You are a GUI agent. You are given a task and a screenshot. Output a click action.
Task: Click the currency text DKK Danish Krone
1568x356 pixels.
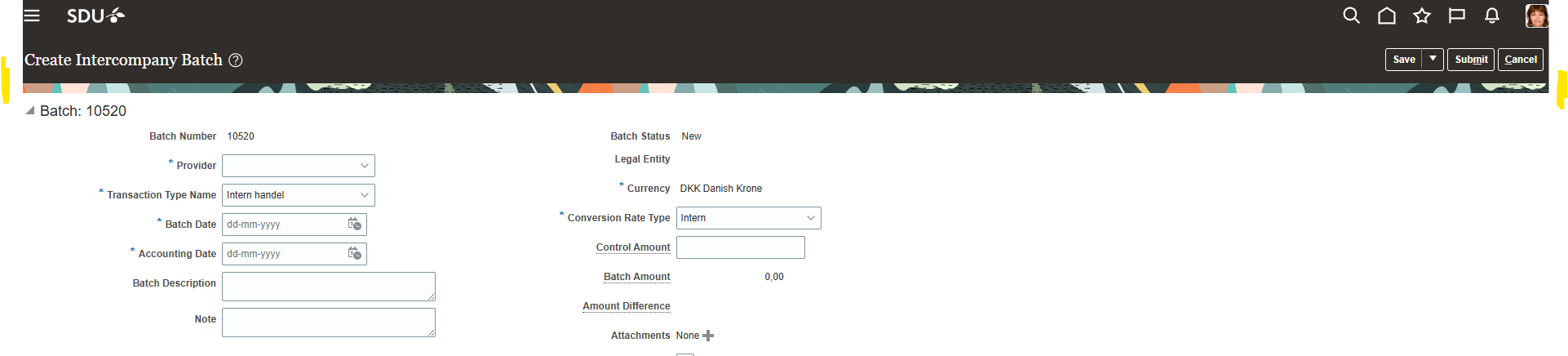click(721, 189)
